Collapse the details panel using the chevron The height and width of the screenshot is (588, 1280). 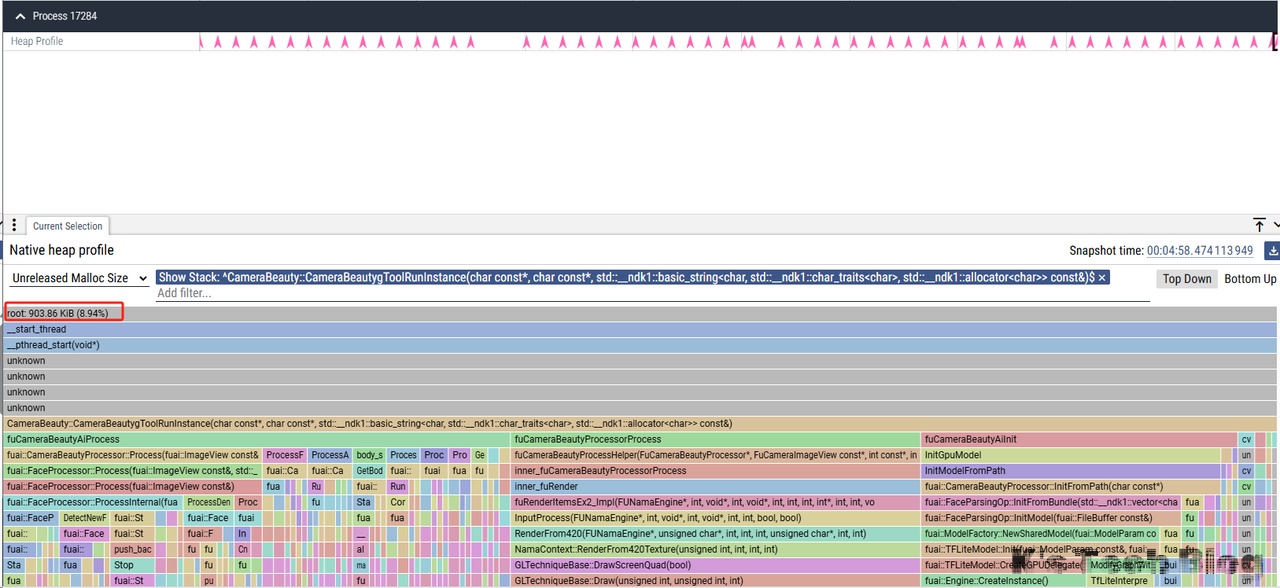coord(1276,226)
